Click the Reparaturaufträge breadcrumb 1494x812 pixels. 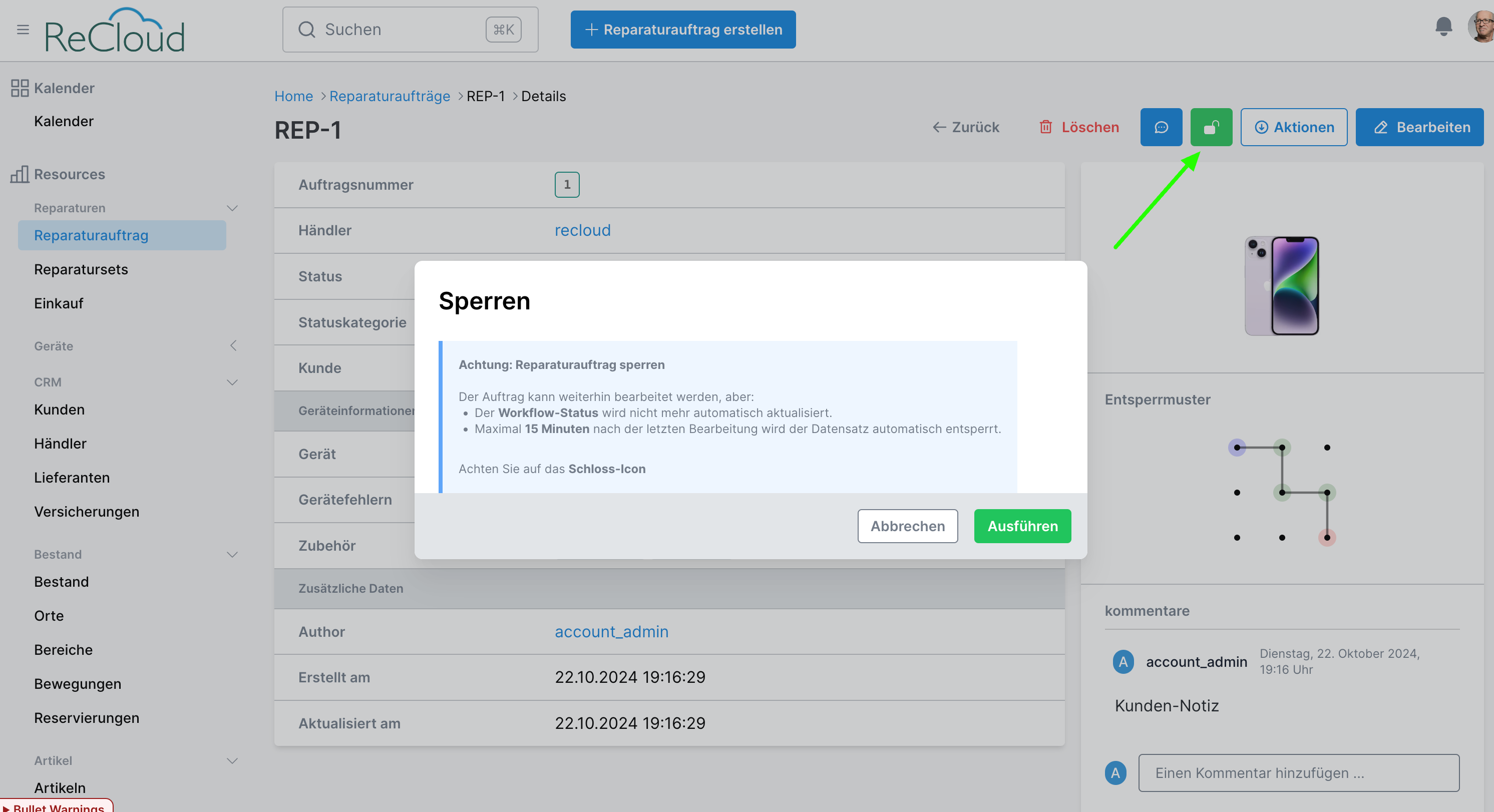tap(390, 96)
